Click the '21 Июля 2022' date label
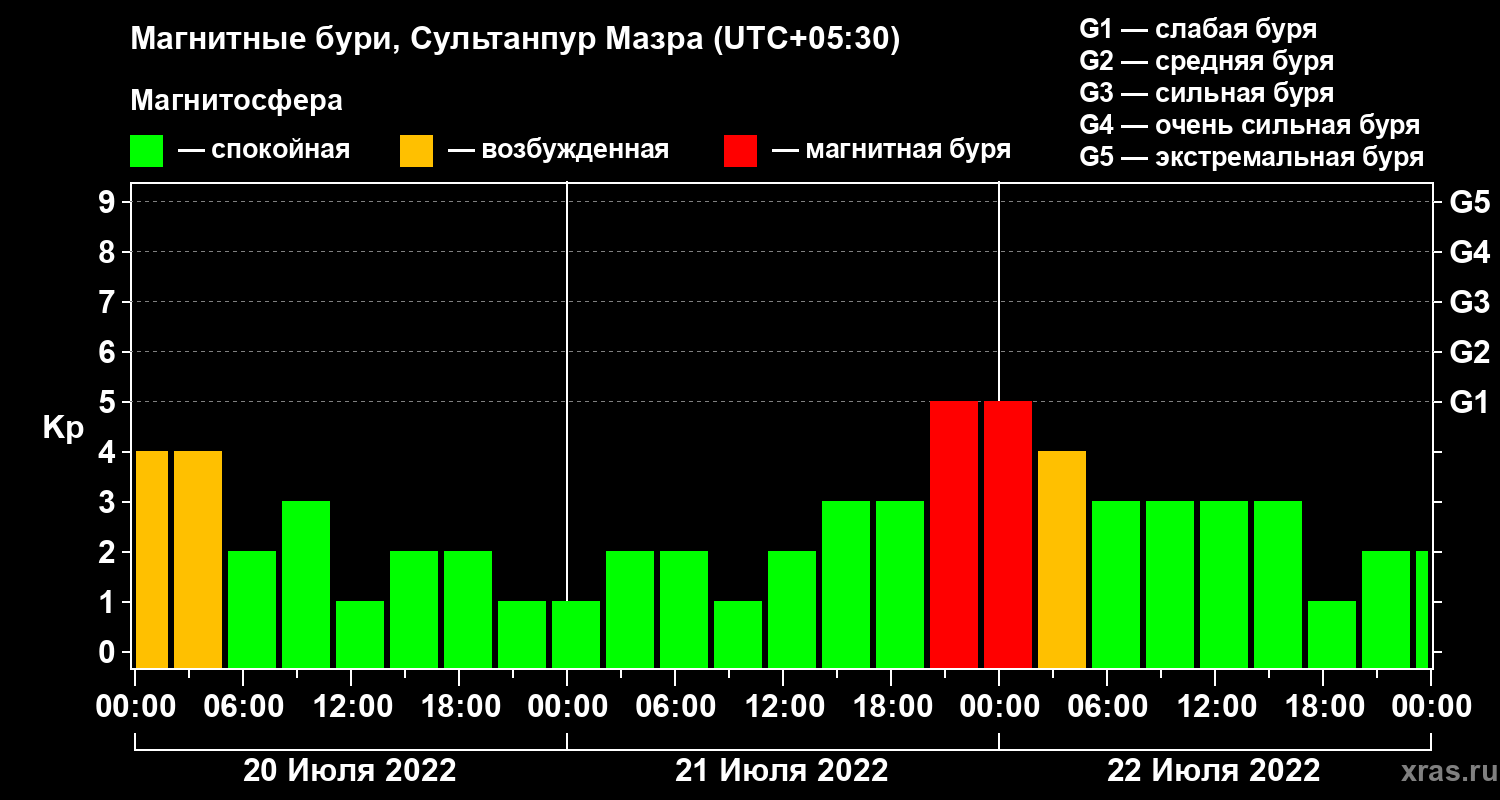This screenshot has width=1500, height=800. pos(782,771)
